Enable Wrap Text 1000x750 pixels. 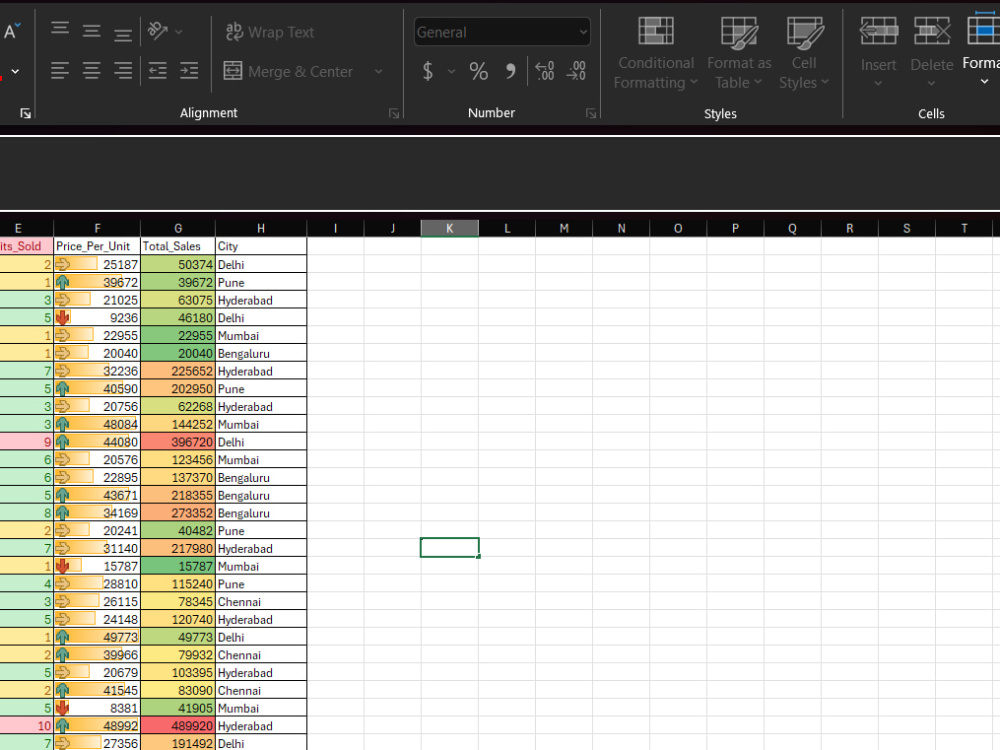(270, 32)
